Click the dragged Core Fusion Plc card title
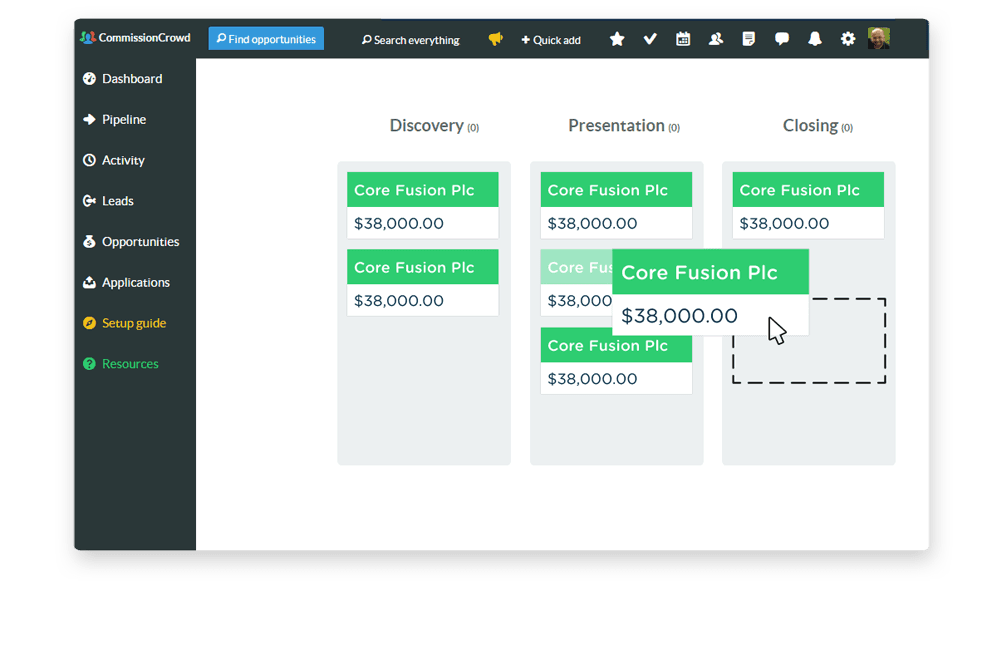The image size is (982, 650). [x=700, y=273]
